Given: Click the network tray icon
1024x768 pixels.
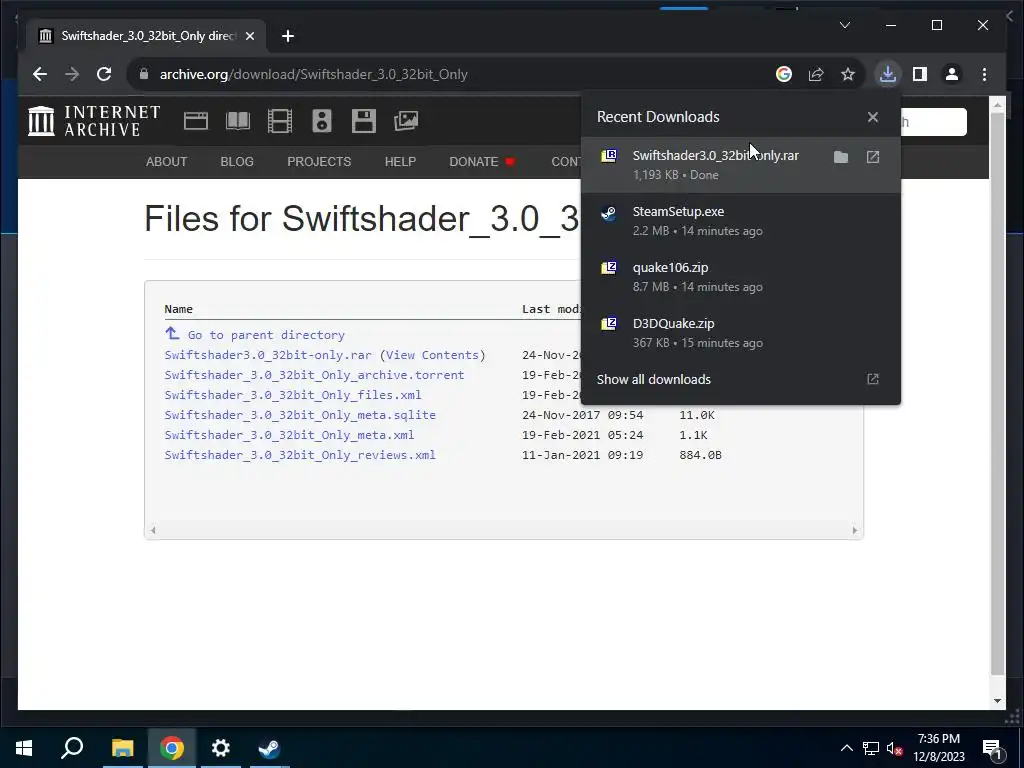Looking at the screenshot, I should 870,748.
